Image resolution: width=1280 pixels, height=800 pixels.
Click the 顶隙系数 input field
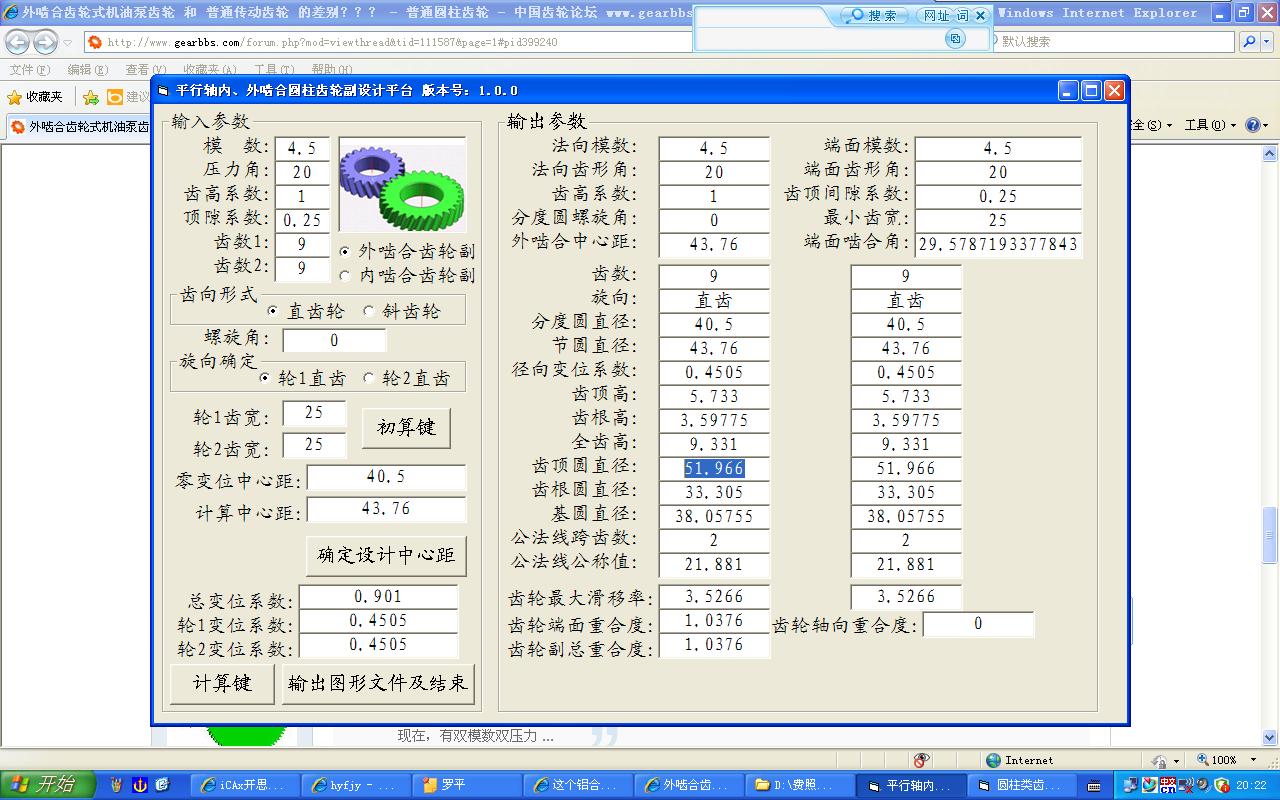tap(302, 220)
